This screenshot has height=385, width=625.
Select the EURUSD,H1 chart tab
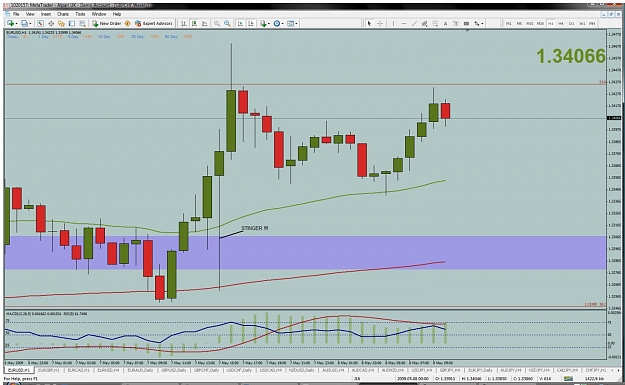tap(19, 370)
